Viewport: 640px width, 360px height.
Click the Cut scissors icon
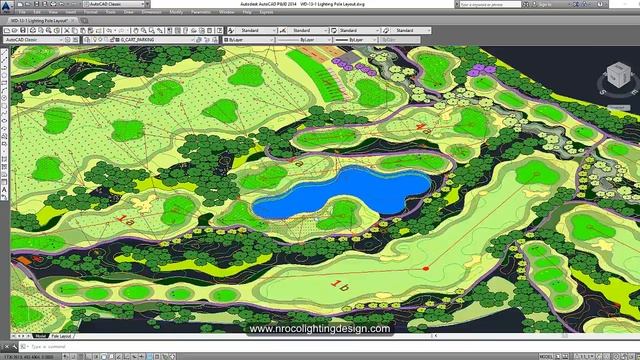[67, 31]
